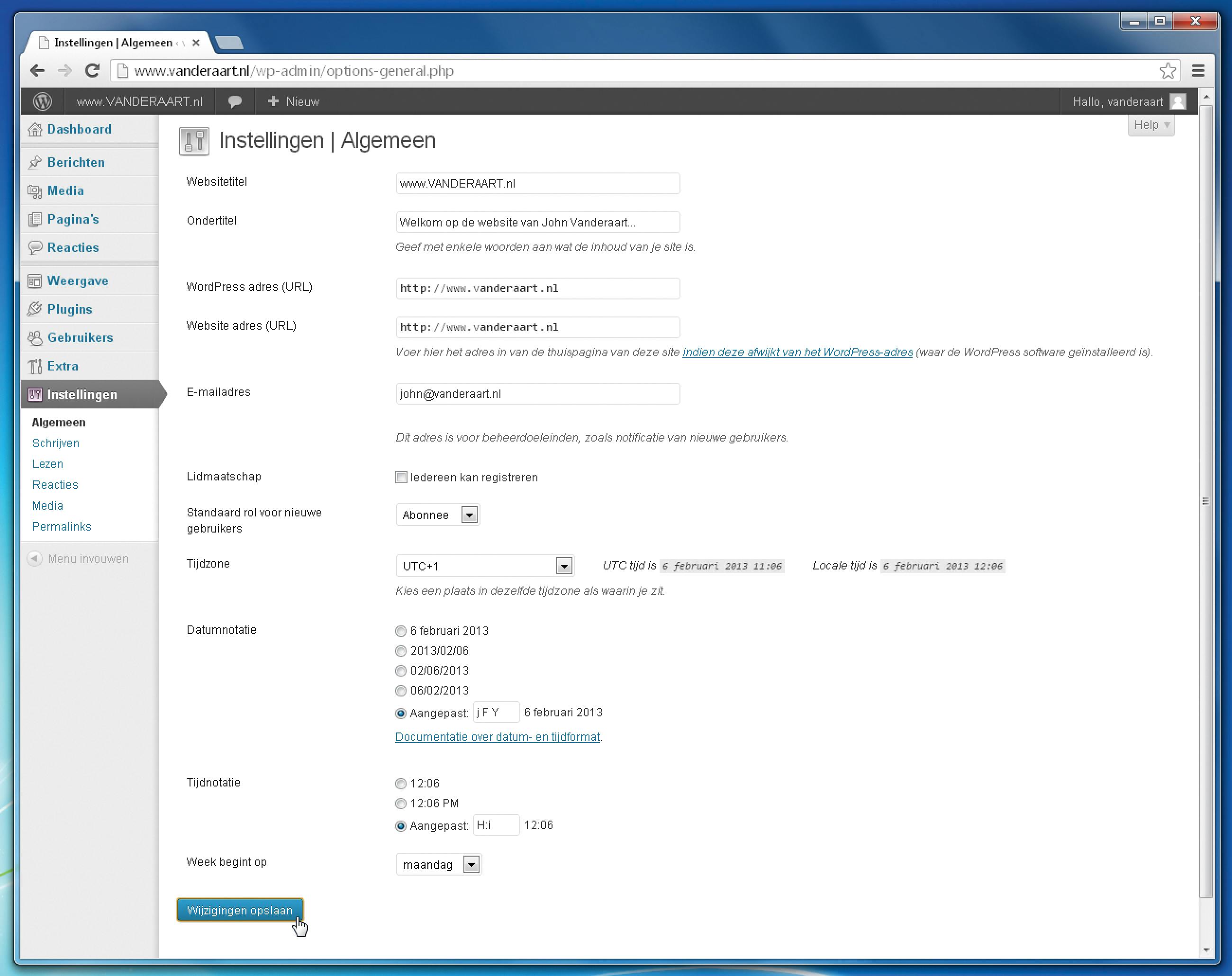Select the 12:06 PM time format
Screen dimensions: 1232x976
[400, 804]
